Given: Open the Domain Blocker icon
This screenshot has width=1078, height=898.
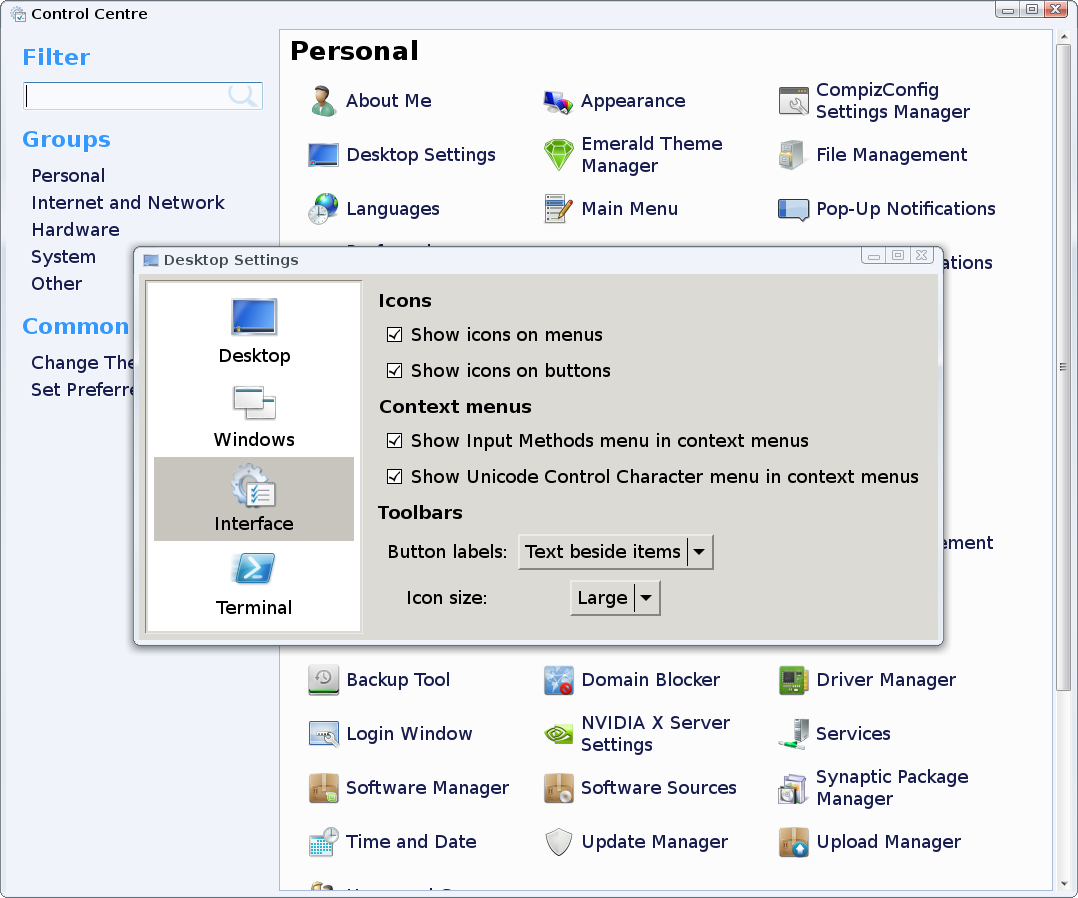Looking at the screenshot, I should pyautogui.click(x=558, y=679).
